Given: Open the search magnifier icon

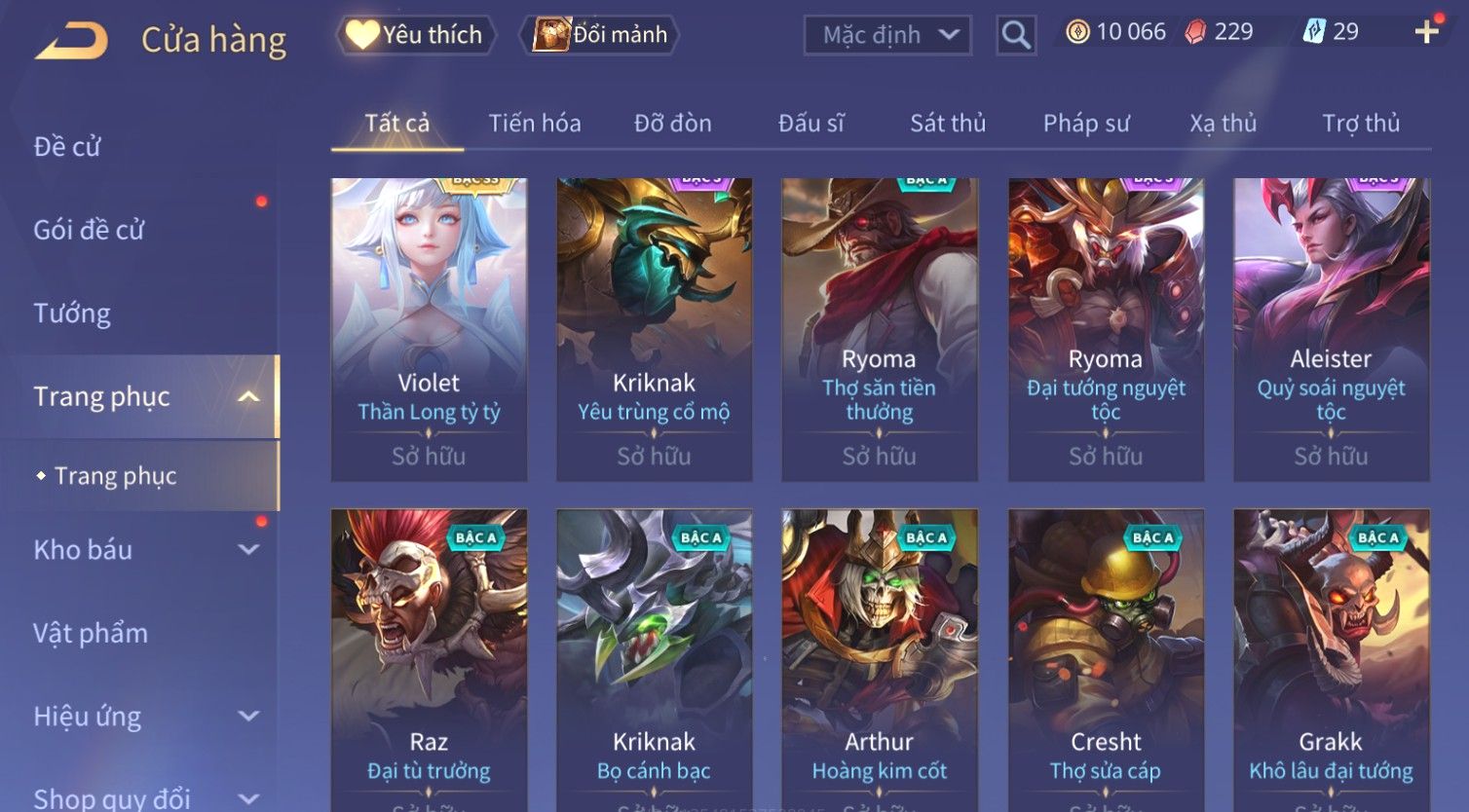Looking at the screenshot, I should pos(1016,35).
